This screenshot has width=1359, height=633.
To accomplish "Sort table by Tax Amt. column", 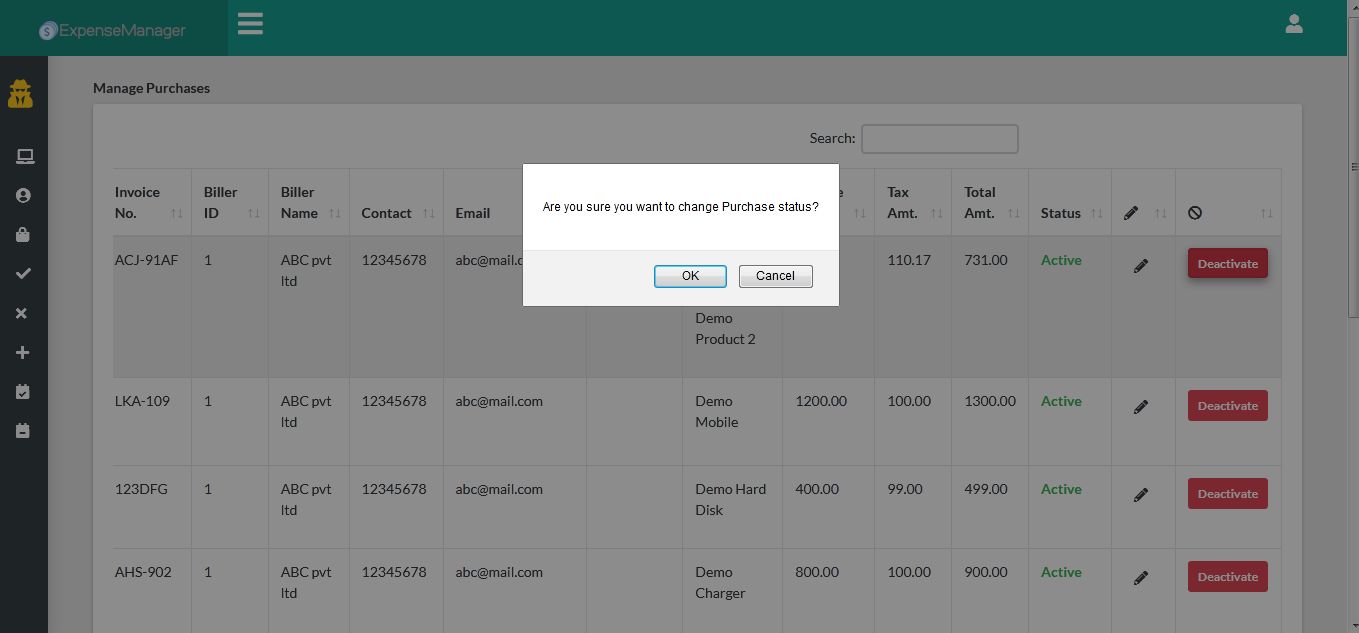I will coord(914,202).
